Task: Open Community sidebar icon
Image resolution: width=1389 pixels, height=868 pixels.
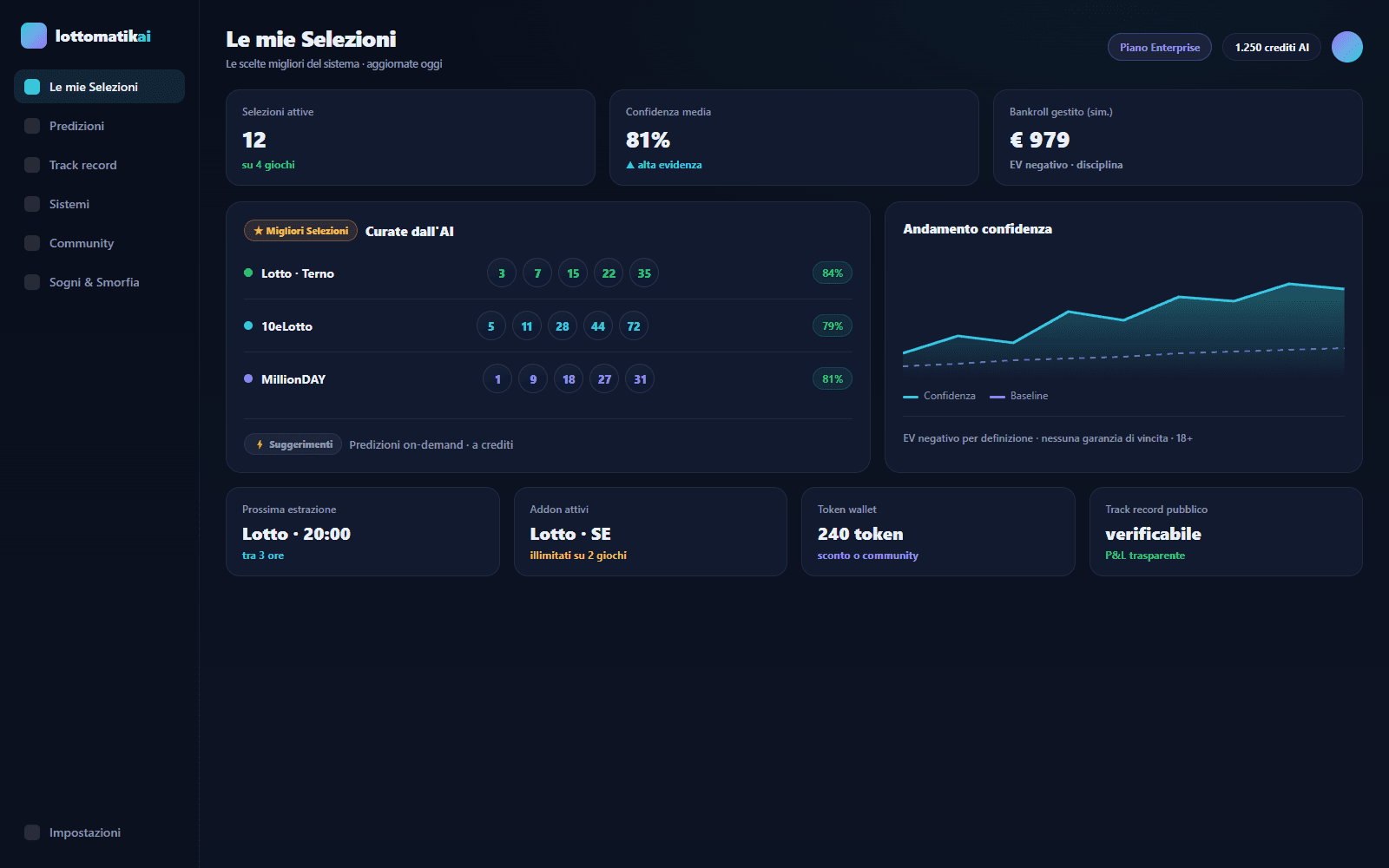Action: (32, 243)
